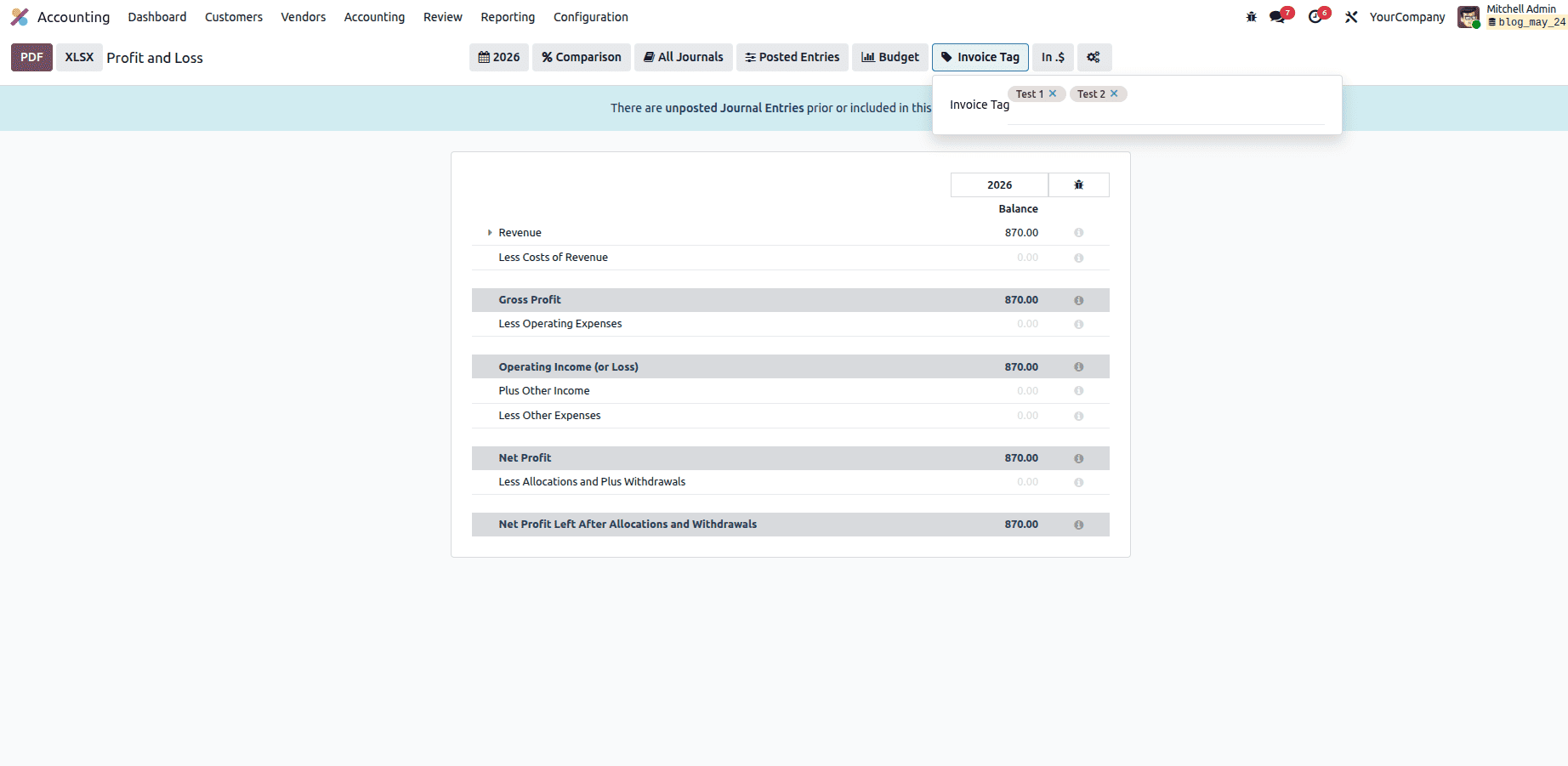This screenshot has width=1568, height=766.
Task: Open the In .$ rounding dropdown
Action: (x=1053, y=57)
